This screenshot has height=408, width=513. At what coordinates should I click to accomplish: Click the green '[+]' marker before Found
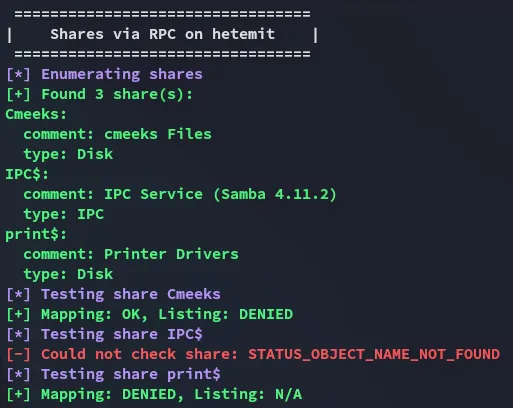pos(18,94)
